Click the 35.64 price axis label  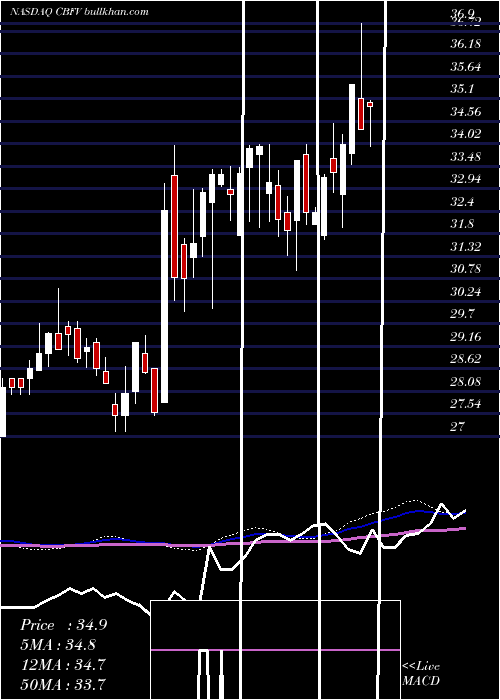466,67
